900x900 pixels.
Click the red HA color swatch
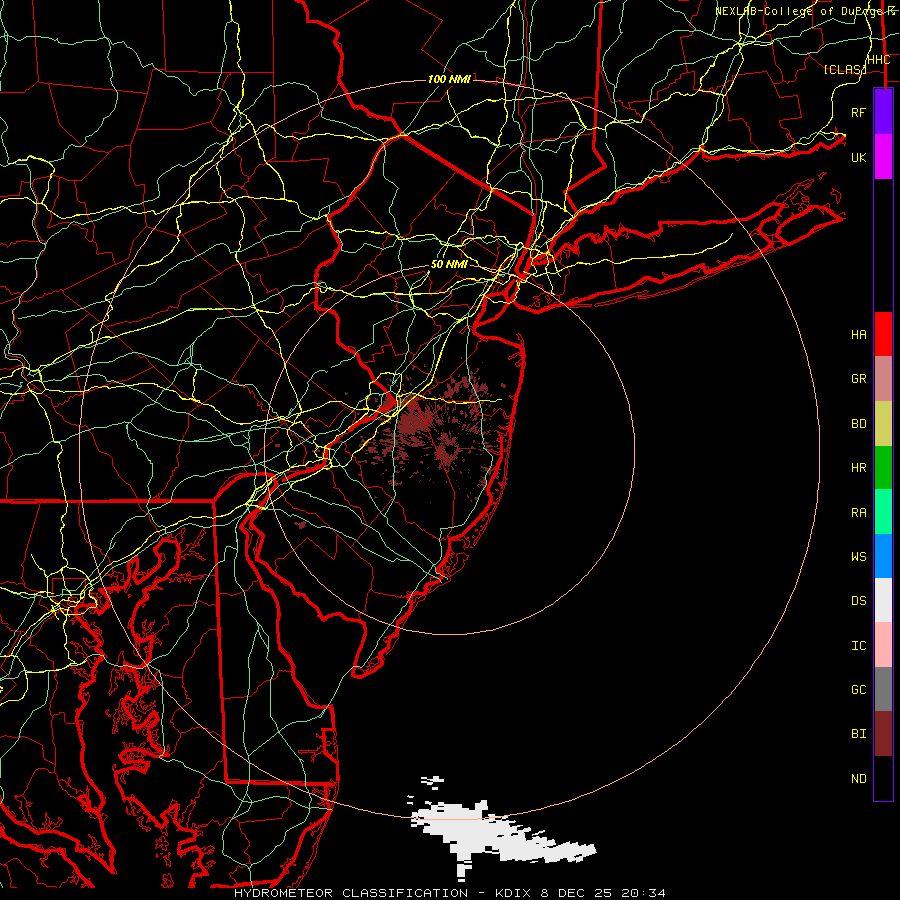[883, 334]
